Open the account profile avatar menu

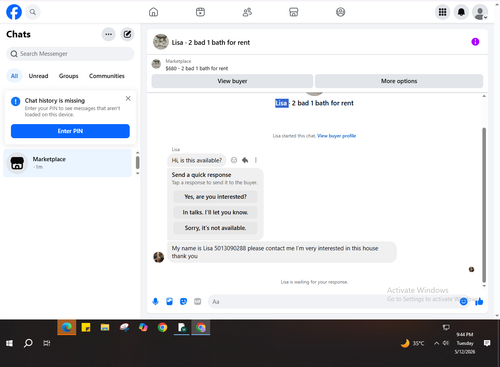[480, 12]
